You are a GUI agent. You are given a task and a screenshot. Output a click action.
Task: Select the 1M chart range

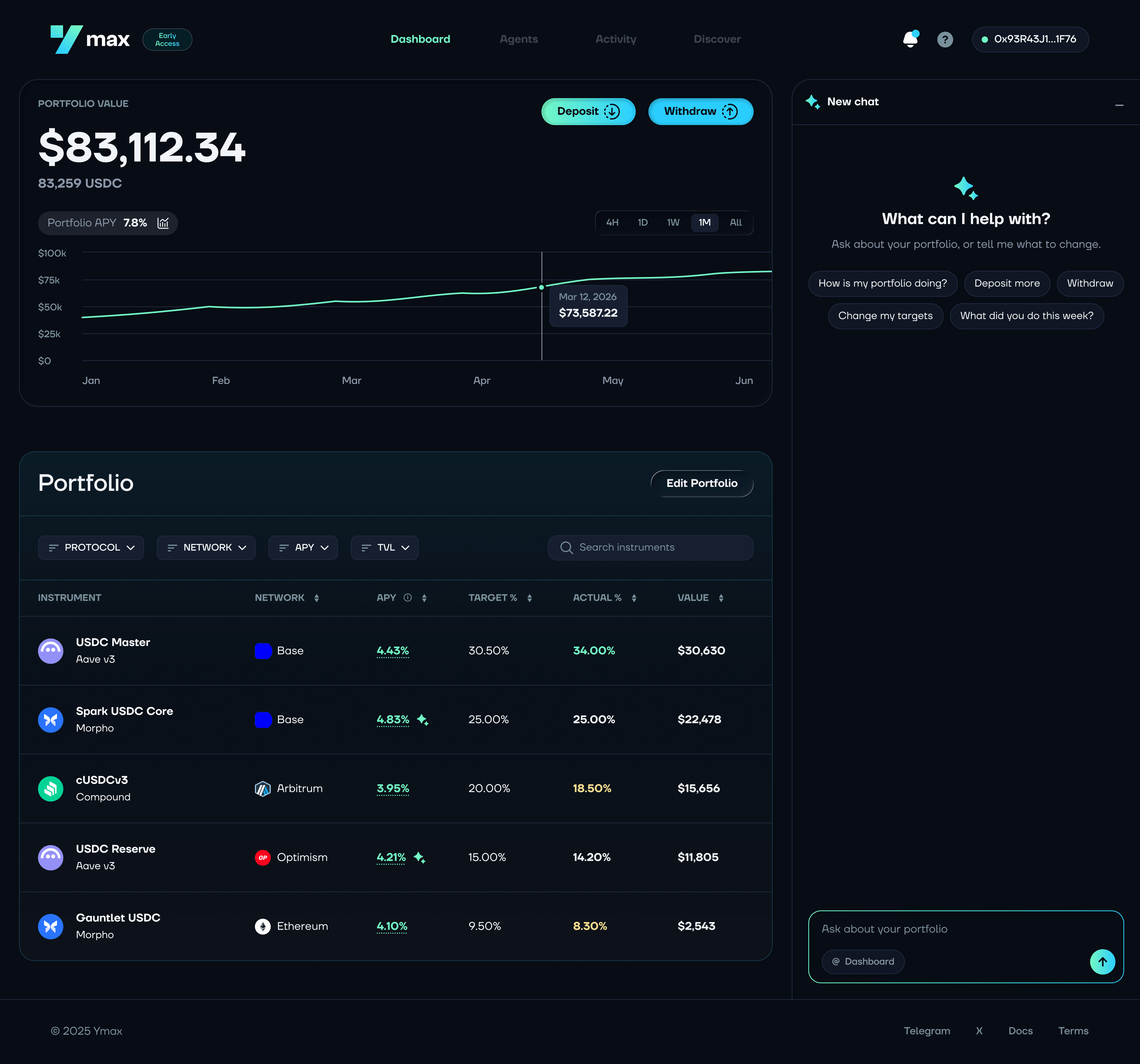tap(704, 223)
